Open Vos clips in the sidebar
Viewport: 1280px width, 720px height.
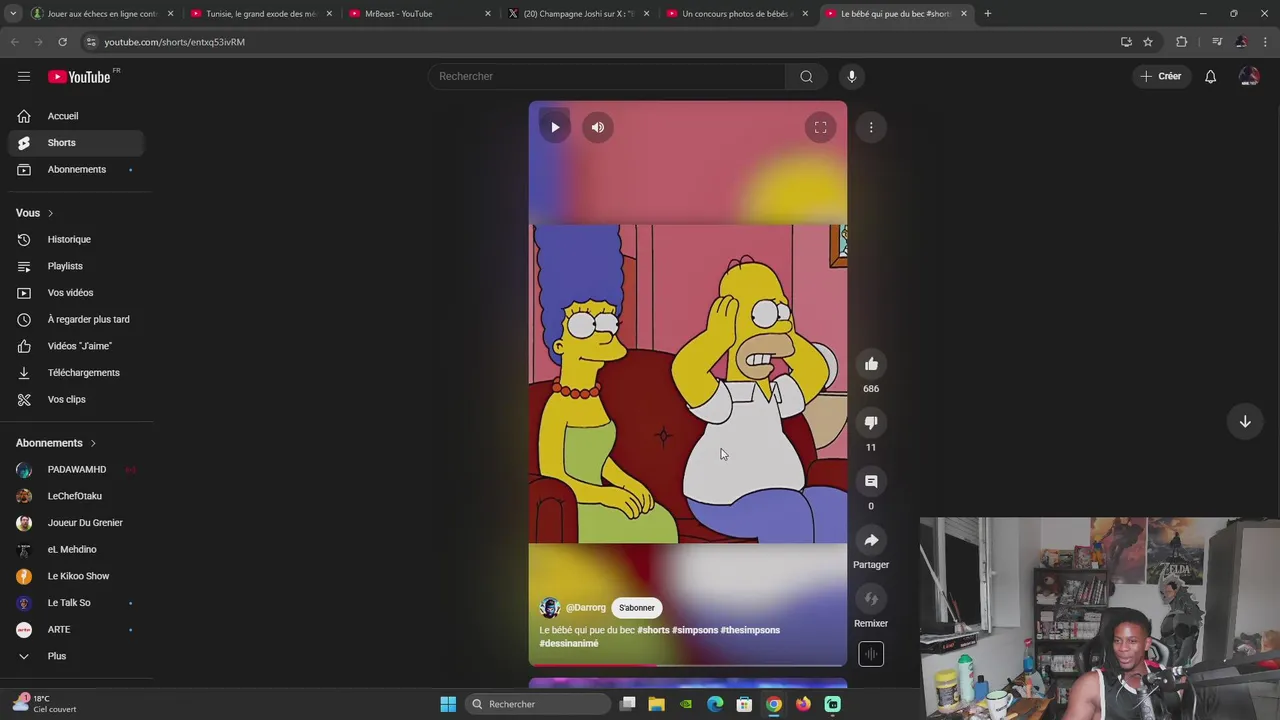click(x=76, y=399)
